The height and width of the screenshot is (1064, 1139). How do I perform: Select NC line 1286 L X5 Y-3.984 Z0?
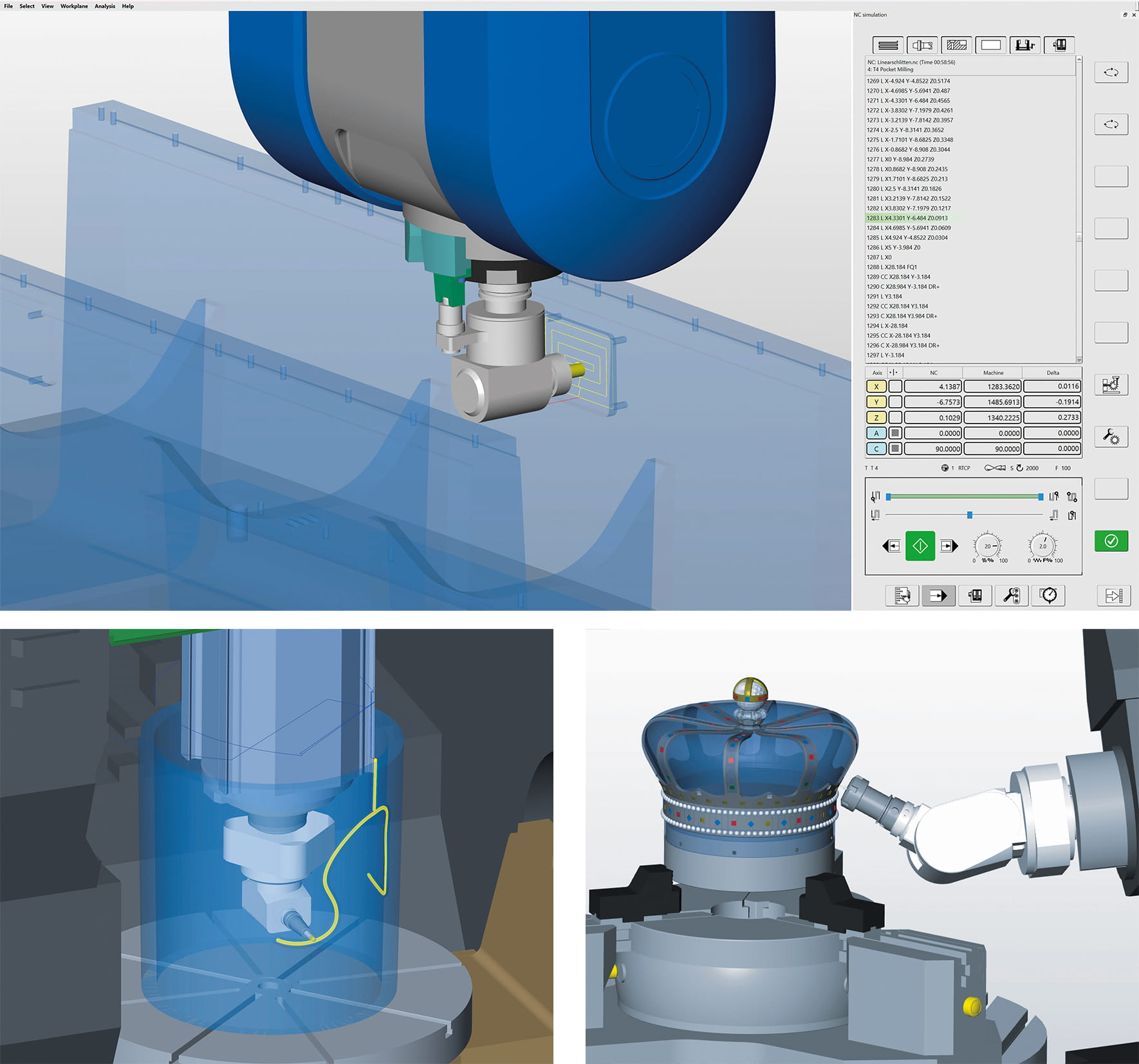[x=893, y=247]
